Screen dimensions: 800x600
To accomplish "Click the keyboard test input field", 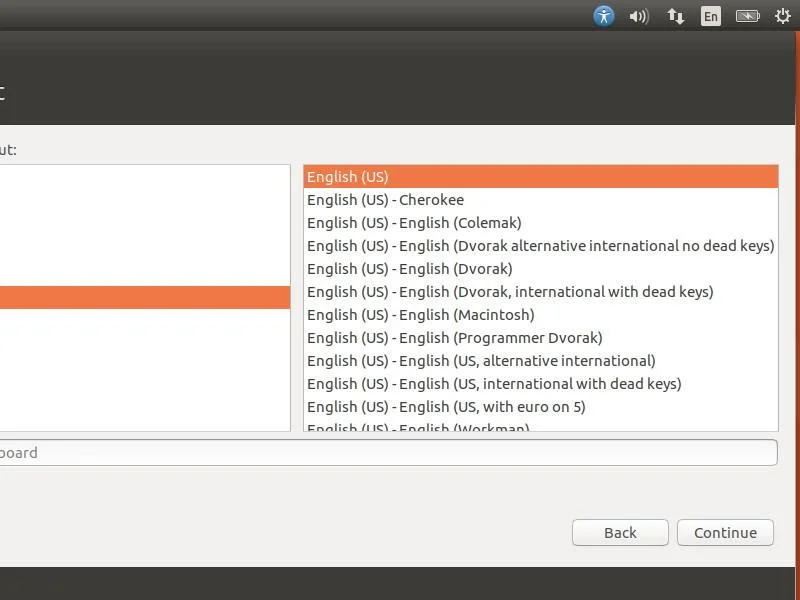I will point(388,453).
